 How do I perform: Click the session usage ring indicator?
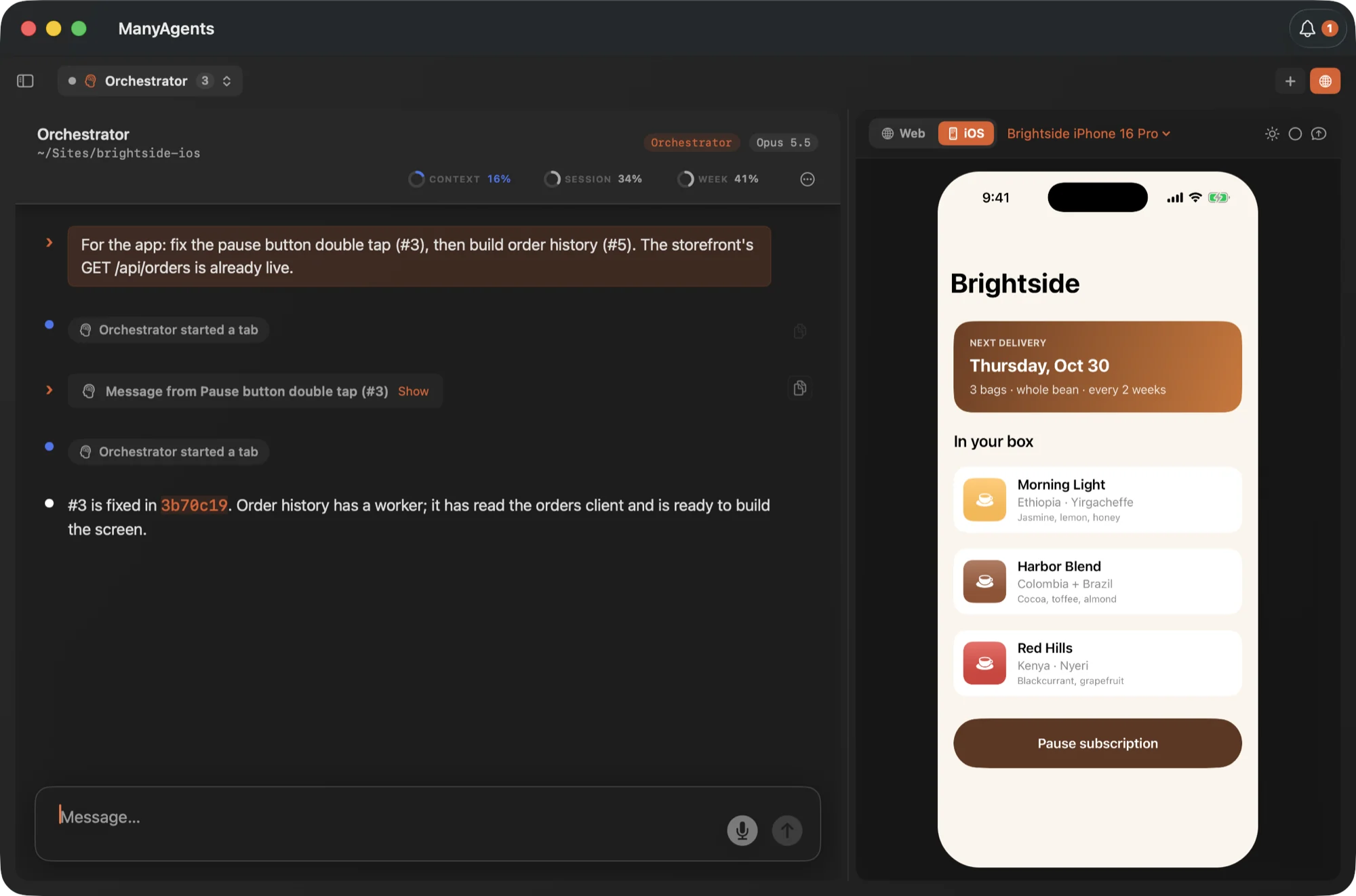[x=552, y=179]
